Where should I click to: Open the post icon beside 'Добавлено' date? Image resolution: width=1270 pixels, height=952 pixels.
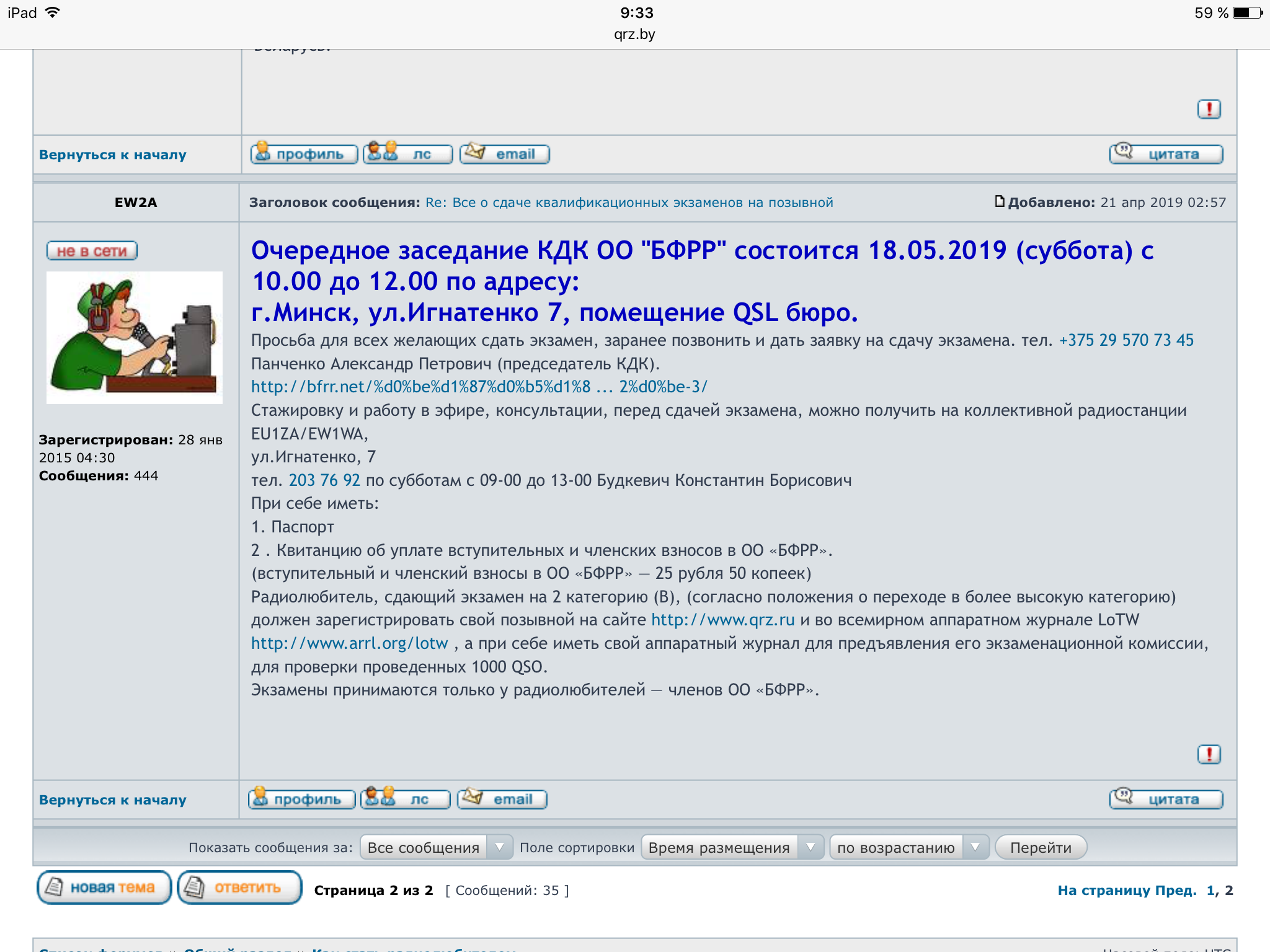999,201
